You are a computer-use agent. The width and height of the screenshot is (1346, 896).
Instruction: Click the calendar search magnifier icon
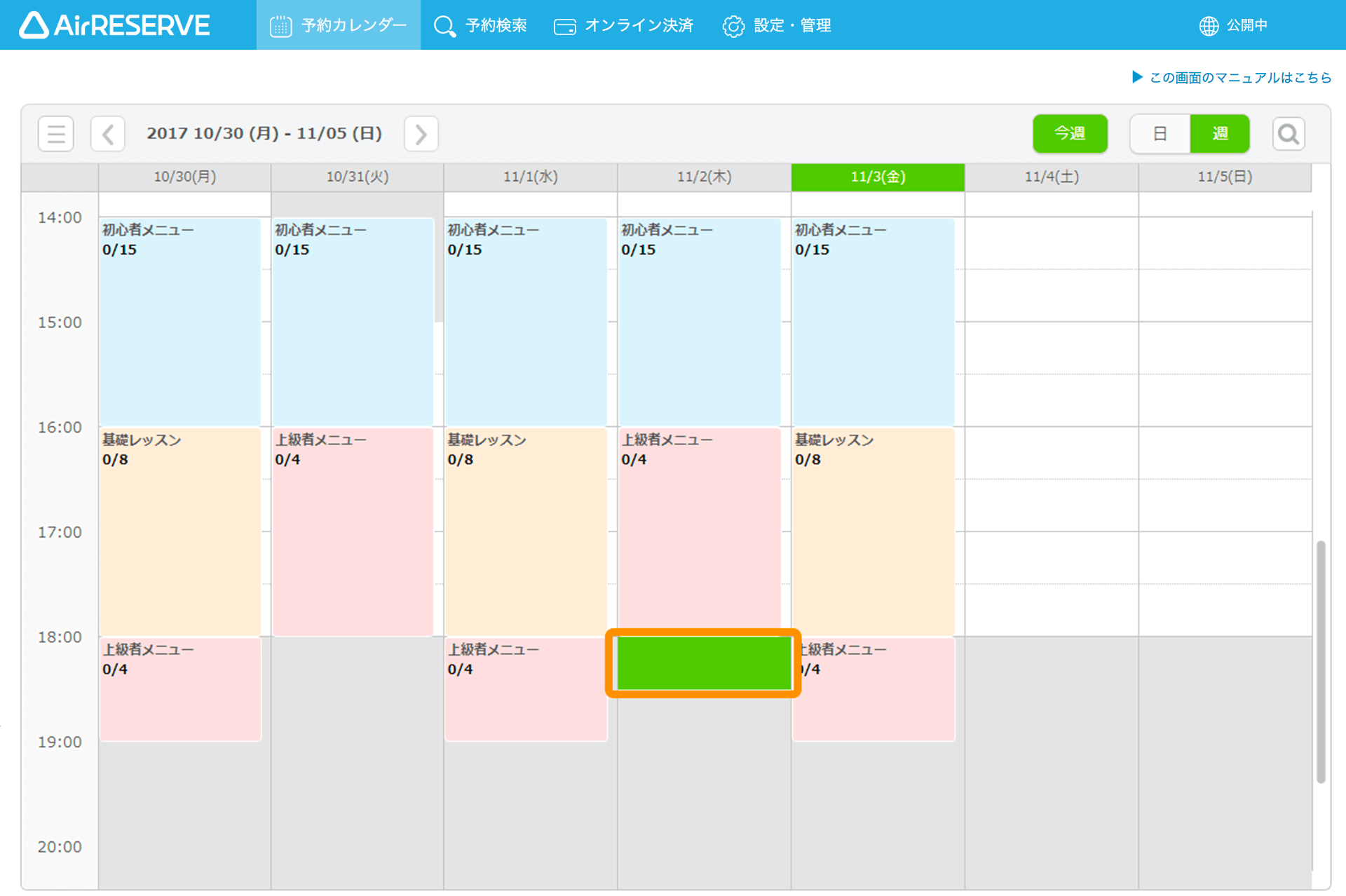(x=1288, y=134)
